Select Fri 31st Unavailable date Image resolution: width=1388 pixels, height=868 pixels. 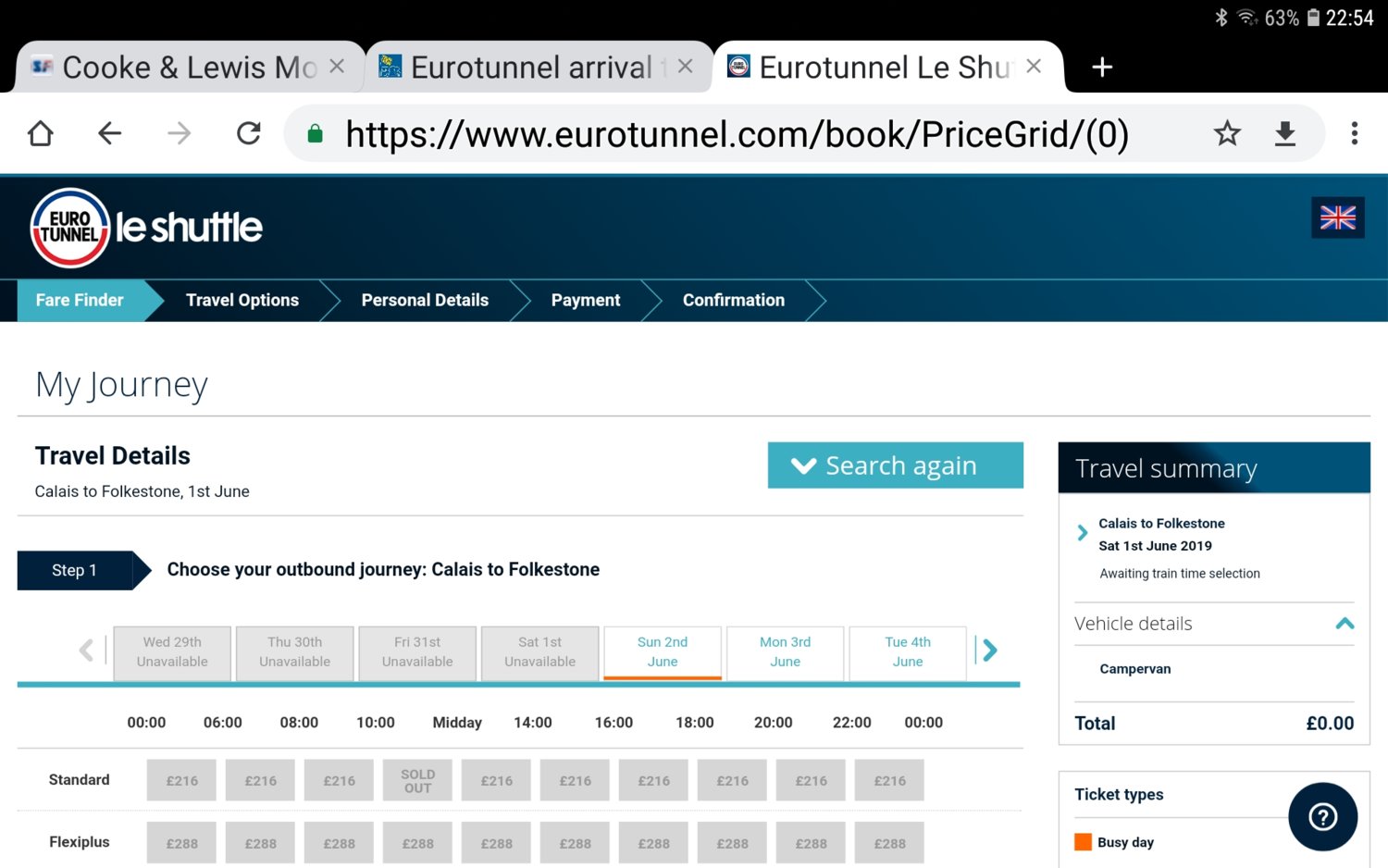point(417,652)
